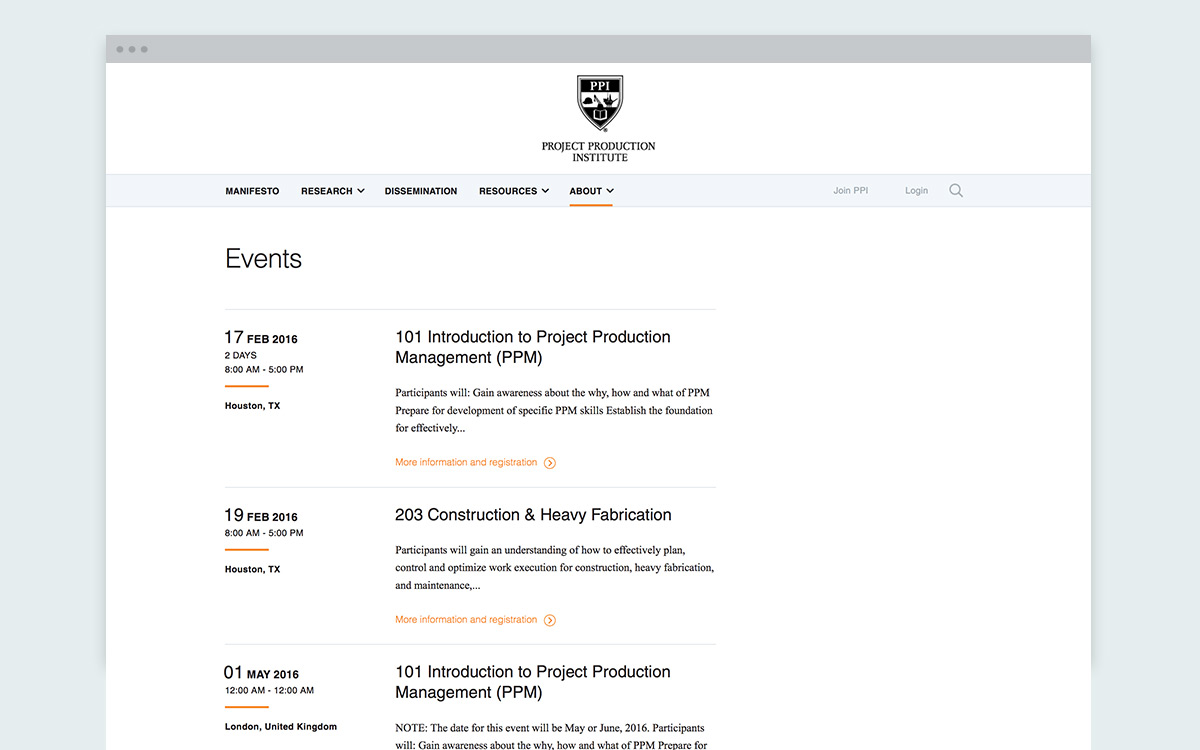Open first event's More information and registration
Screen dimensions: 1200x750
click(x=466, y=463)
